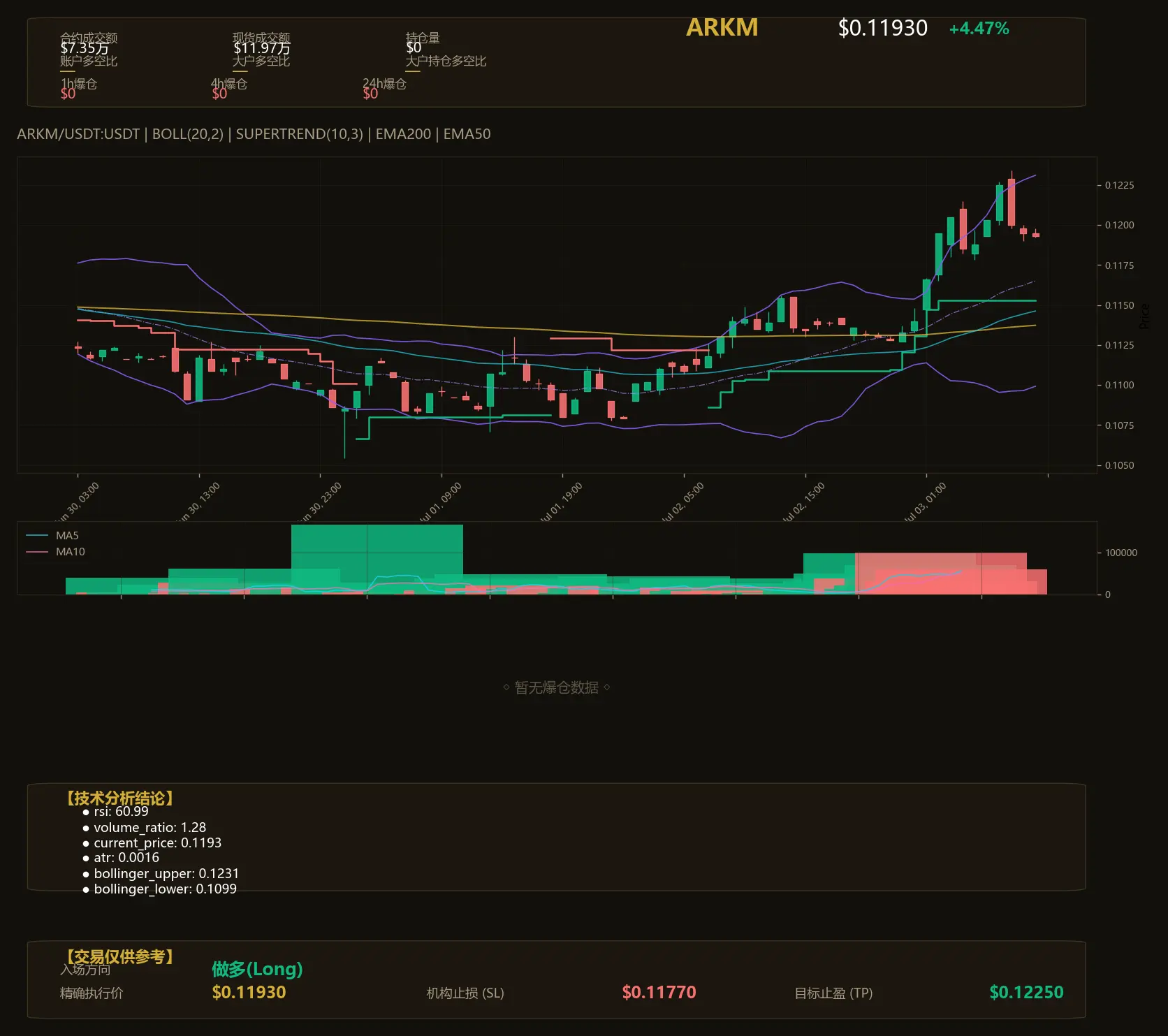
Task: Select the $0.11930 price beside ARKM
Action: point(883,28)
